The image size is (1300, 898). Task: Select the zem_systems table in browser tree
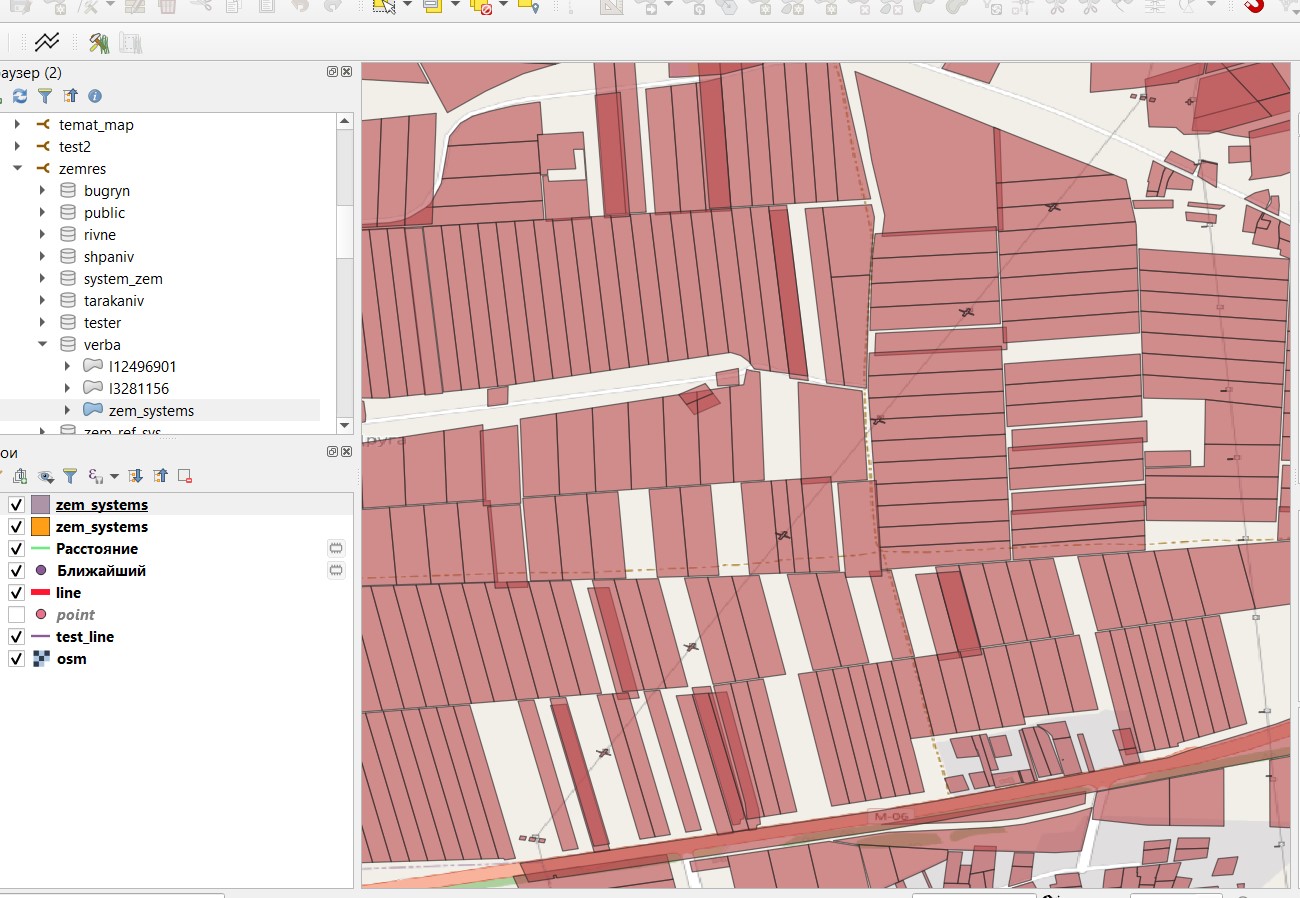coord(151,411)
